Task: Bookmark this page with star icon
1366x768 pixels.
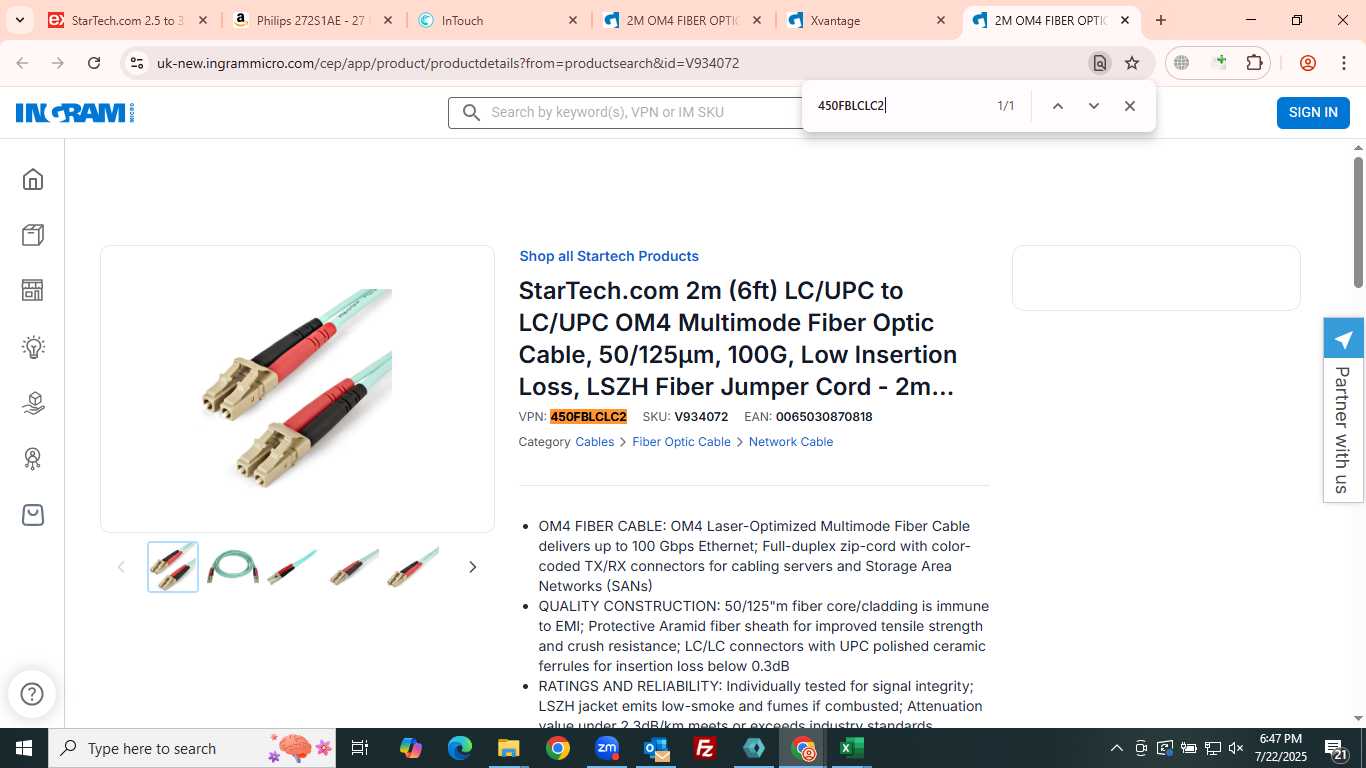Action: click(x=1132, y=63)
